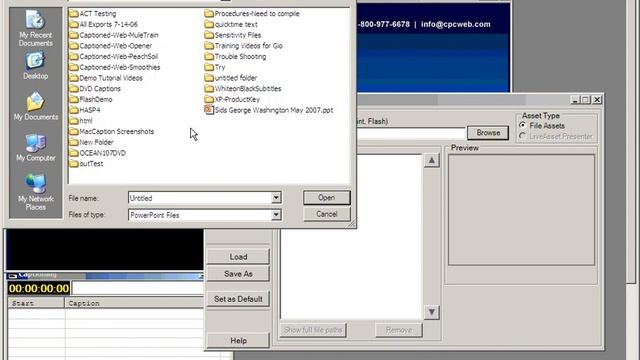Select Captioned-Web-MuleTrain folder
The width and height of the screenshot is (640, 360).
pyautogui.click(x=114, y=35)
